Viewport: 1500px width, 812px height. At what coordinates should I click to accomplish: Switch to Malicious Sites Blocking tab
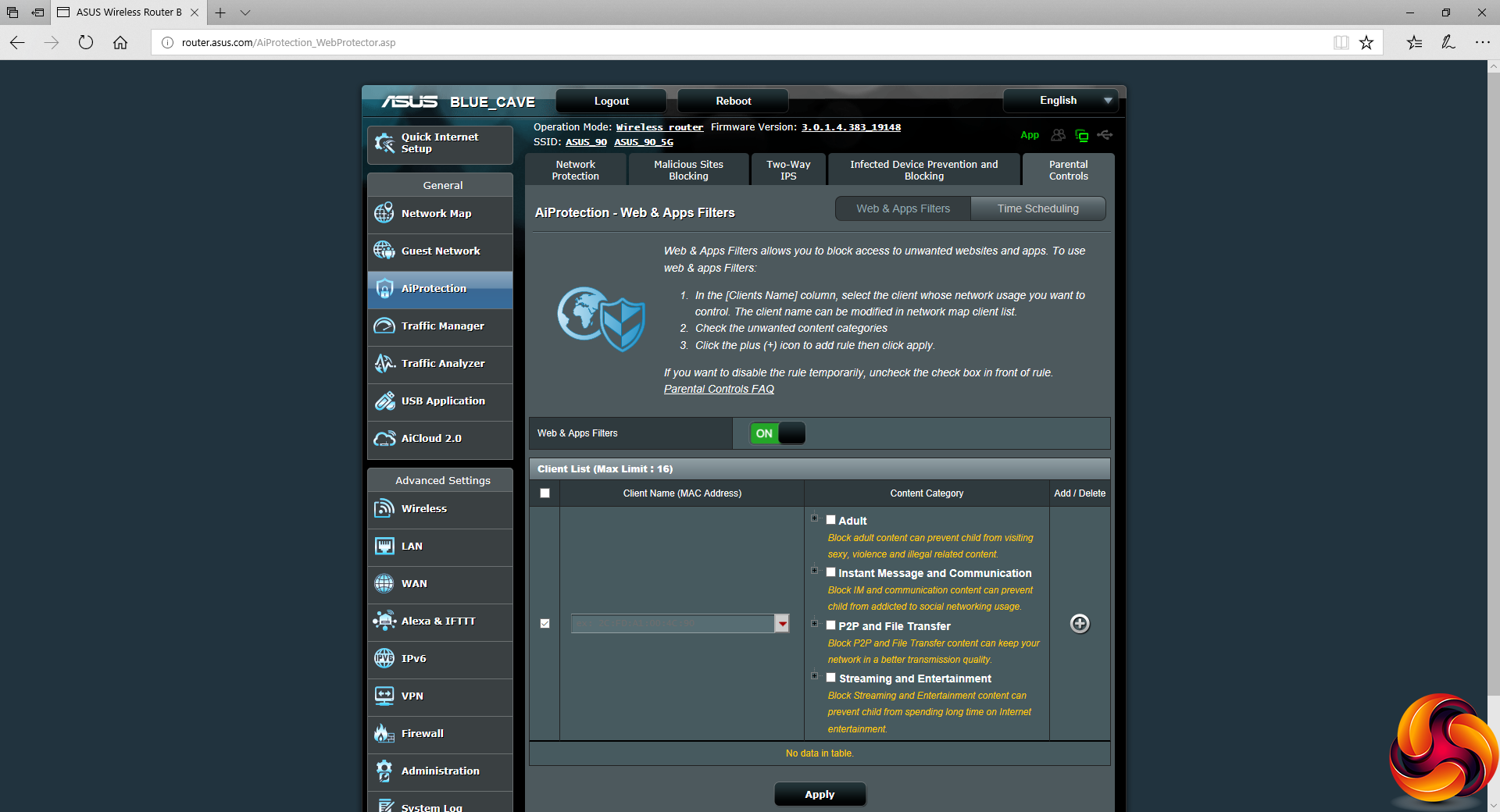pyautogui.click(x=688, y=170)
